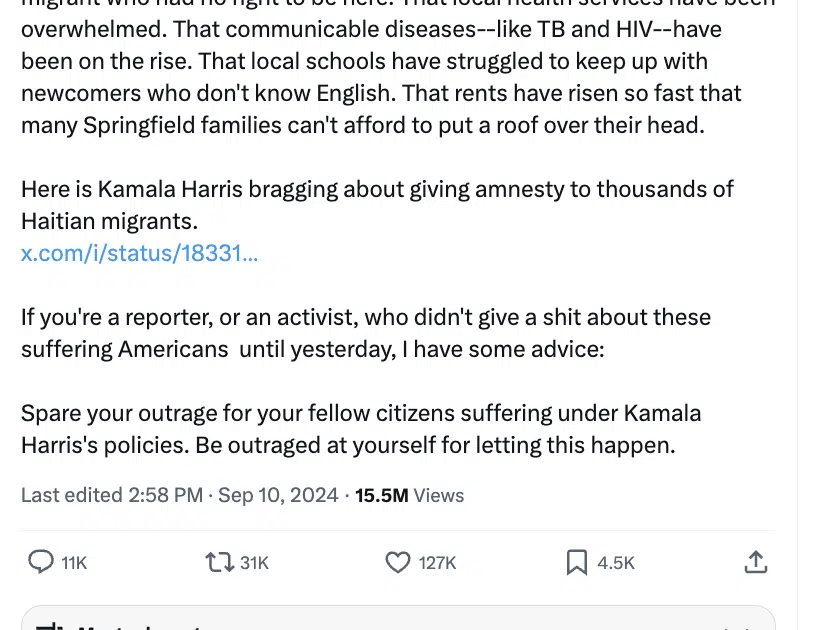Click the 31K reposts count
826x630 pixels.
click(x=254, y=563)
